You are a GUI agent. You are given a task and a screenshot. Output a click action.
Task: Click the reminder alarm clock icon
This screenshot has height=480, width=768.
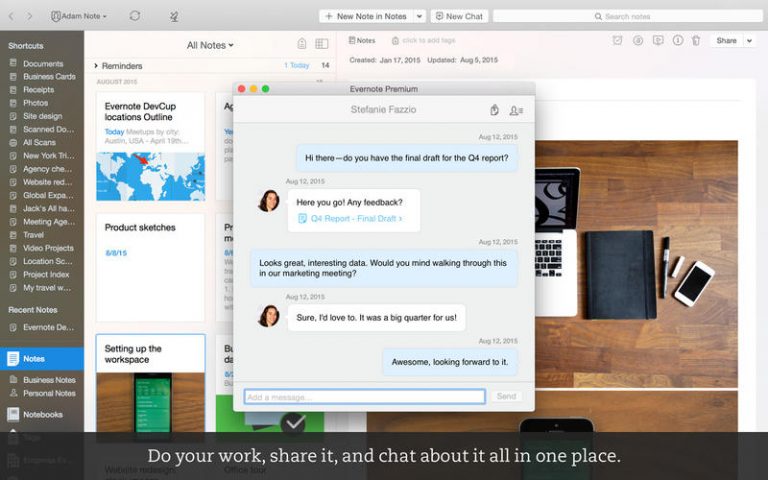click(x=617, y=41)
